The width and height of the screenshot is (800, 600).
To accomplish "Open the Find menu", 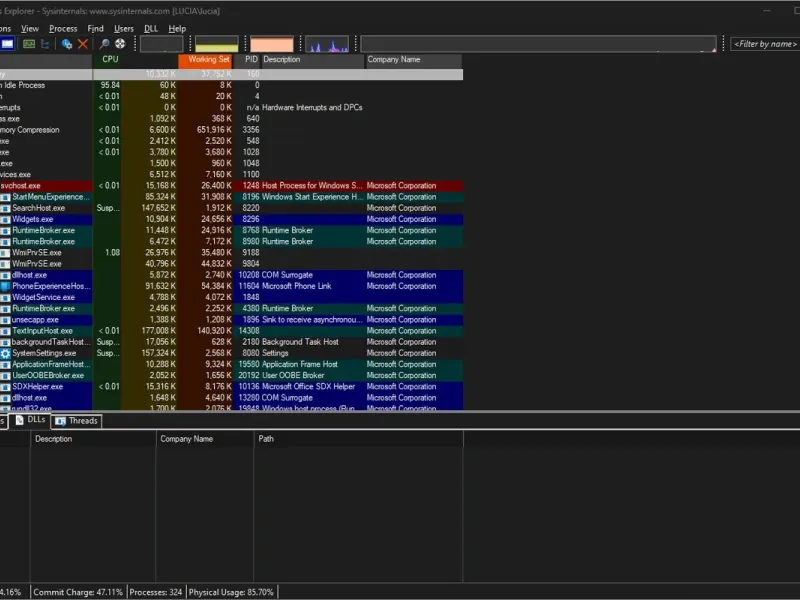I will pos(95,29).
